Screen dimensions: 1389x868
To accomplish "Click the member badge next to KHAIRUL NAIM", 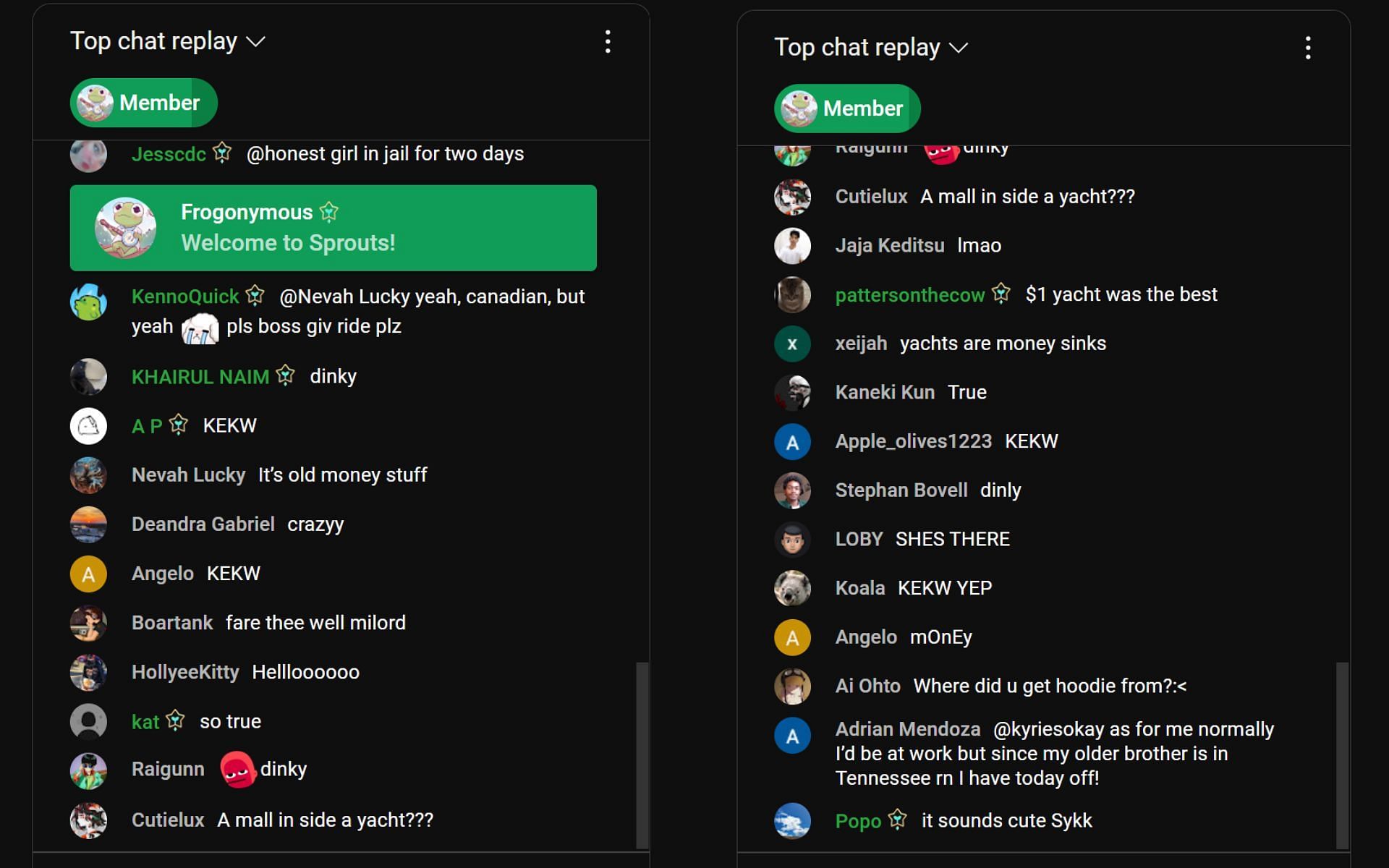I will coord(286,375).
